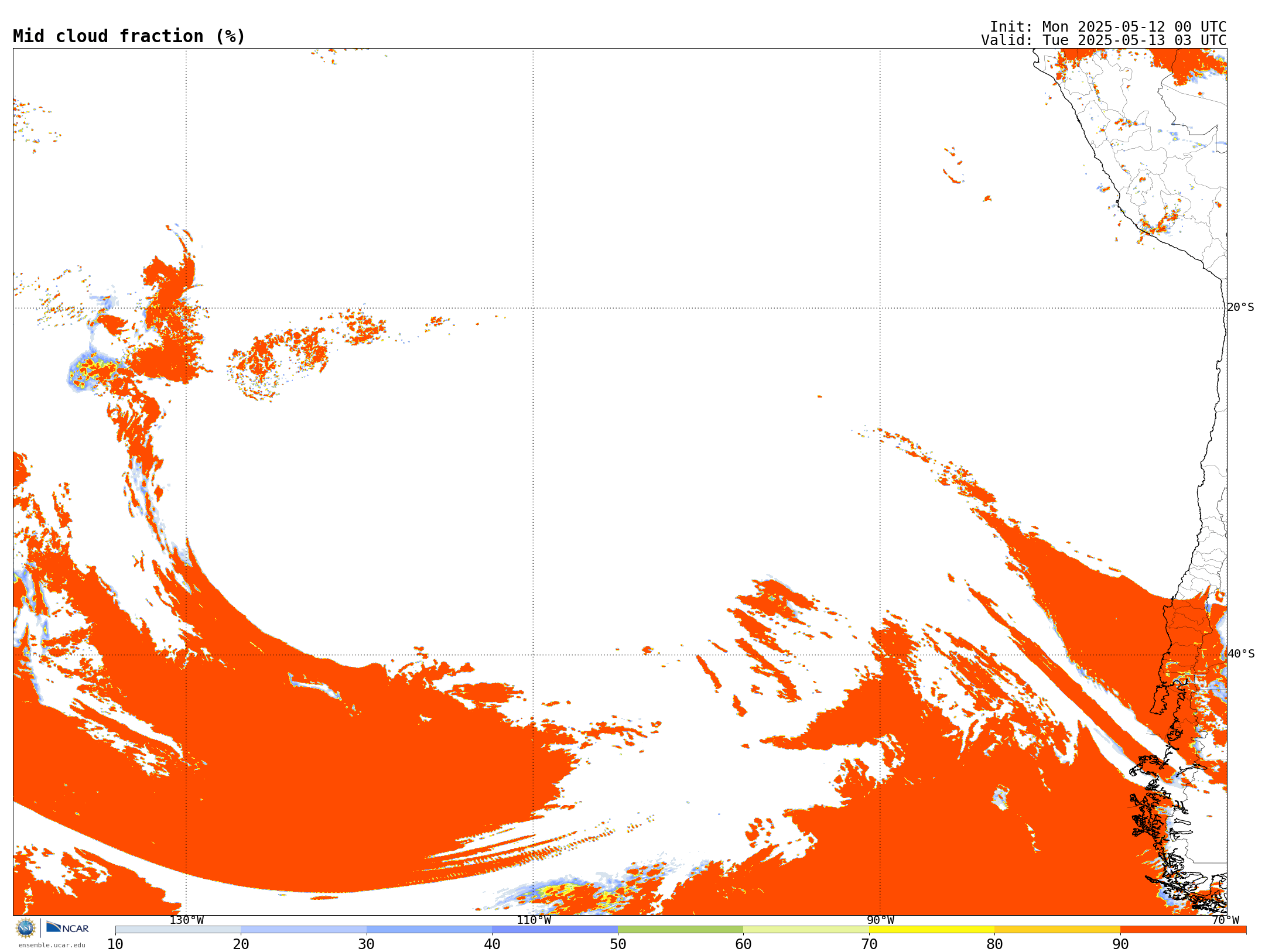
Task: Click the 130°W longitude label
Action: pyautogui.click(x=187, y=920)
